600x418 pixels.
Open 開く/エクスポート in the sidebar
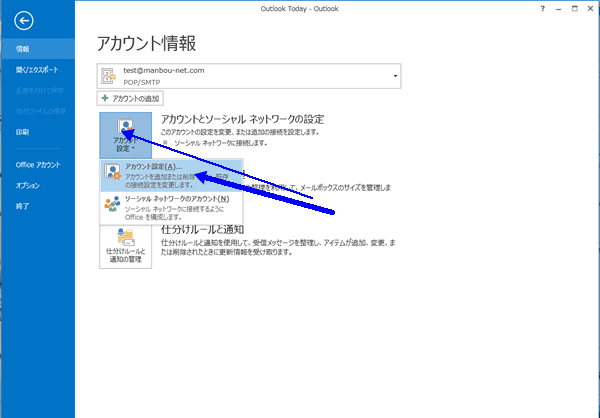click(x=38, y=70)
